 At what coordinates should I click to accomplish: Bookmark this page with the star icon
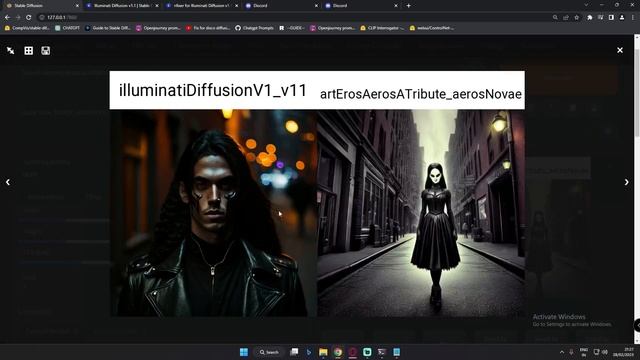576,18
